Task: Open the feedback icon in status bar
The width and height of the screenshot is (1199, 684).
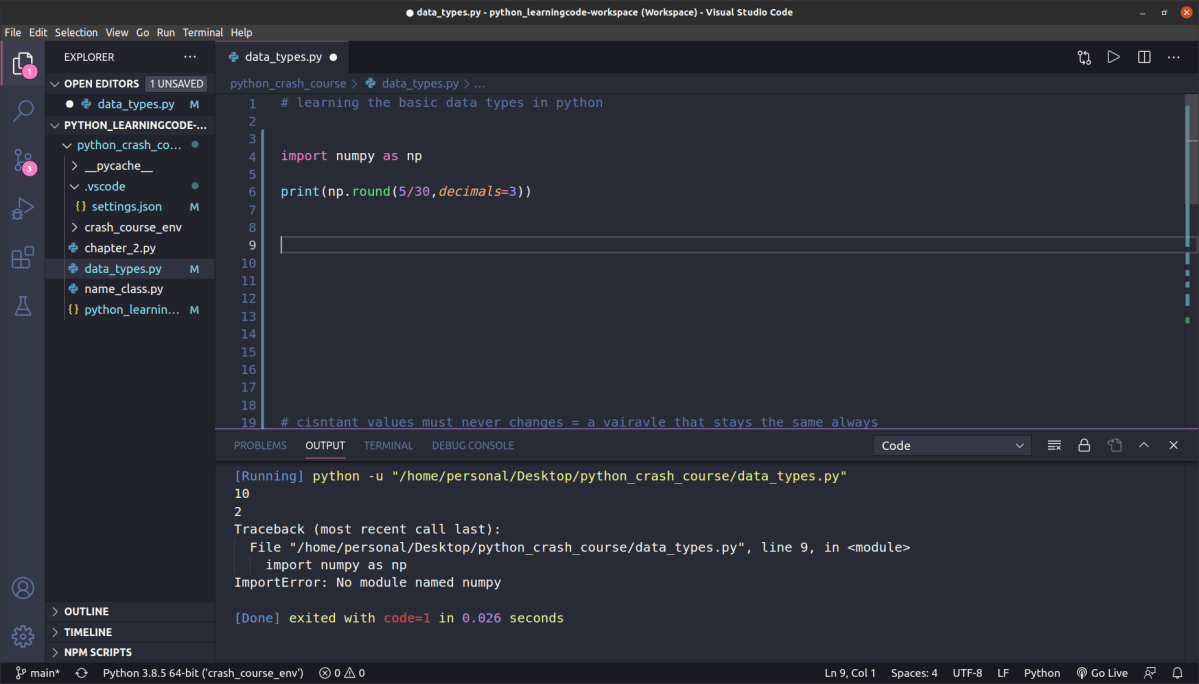Action: (1150, 673)
